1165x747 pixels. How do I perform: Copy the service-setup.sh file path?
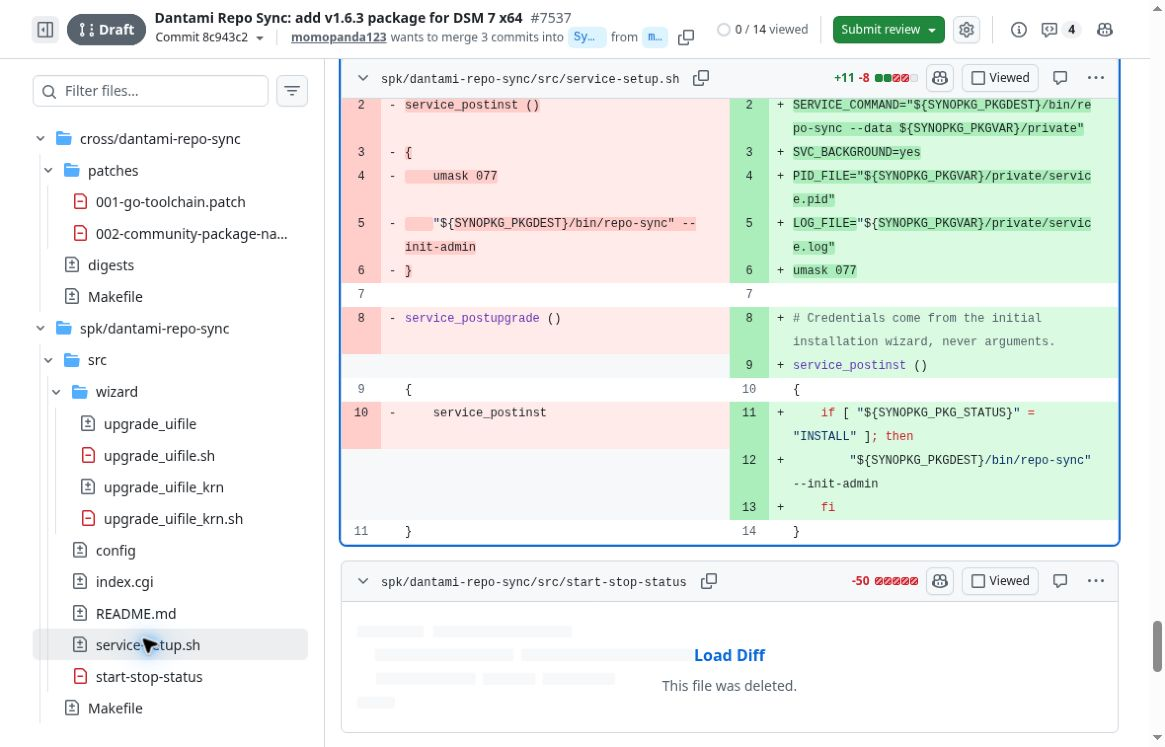coord(701,78)
